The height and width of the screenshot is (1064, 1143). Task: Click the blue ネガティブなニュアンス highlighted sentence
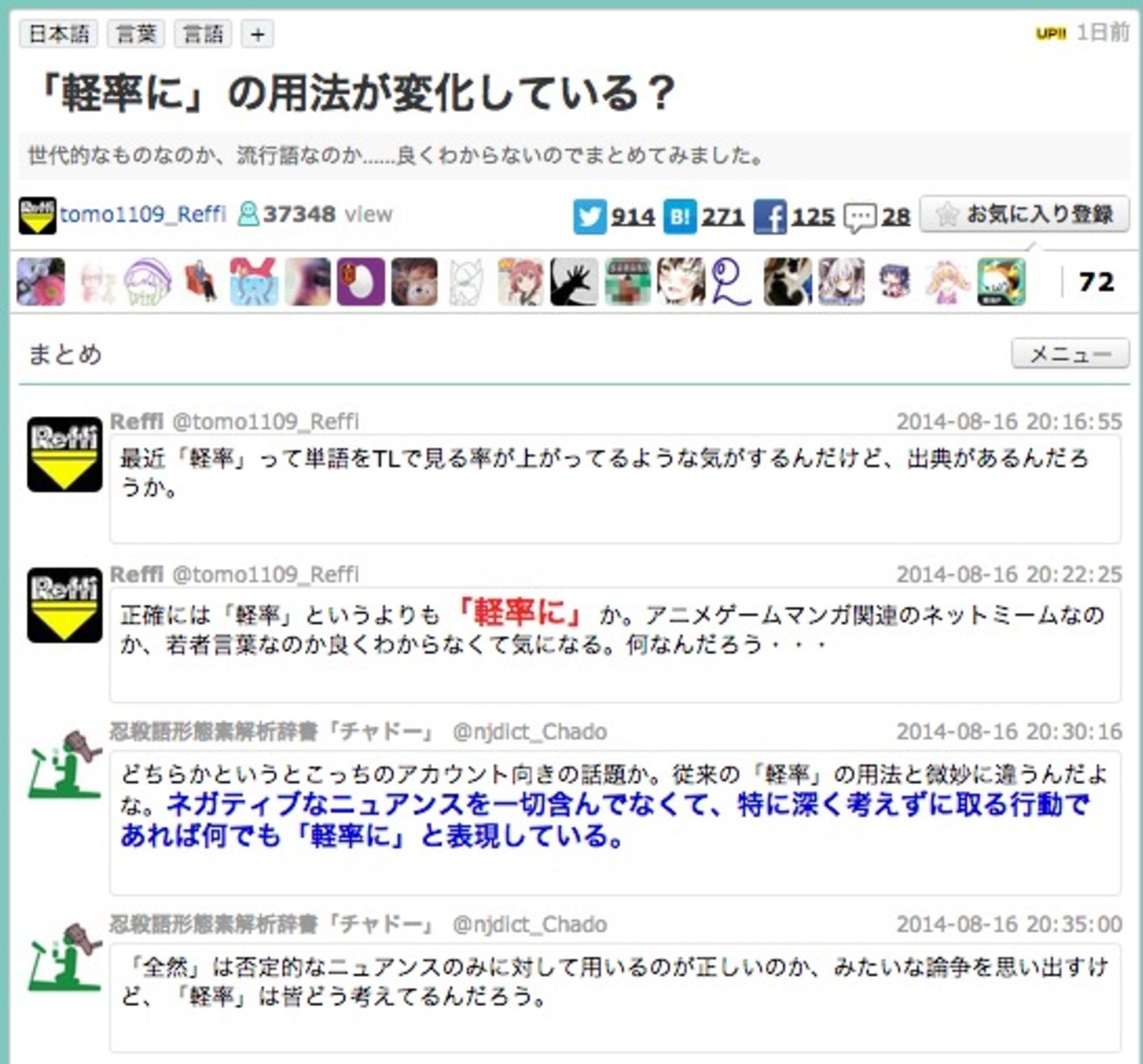click(x=606, y=820)
